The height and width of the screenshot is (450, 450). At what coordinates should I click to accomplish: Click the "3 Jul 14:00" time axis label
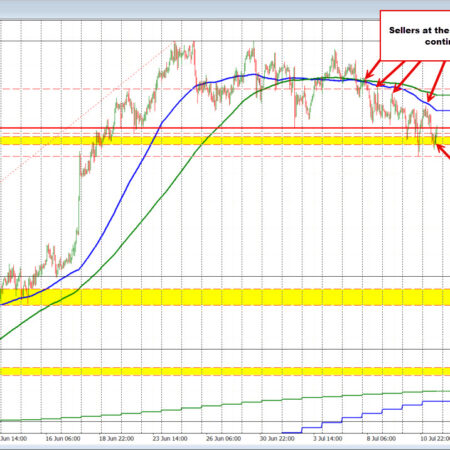point(328,438)
